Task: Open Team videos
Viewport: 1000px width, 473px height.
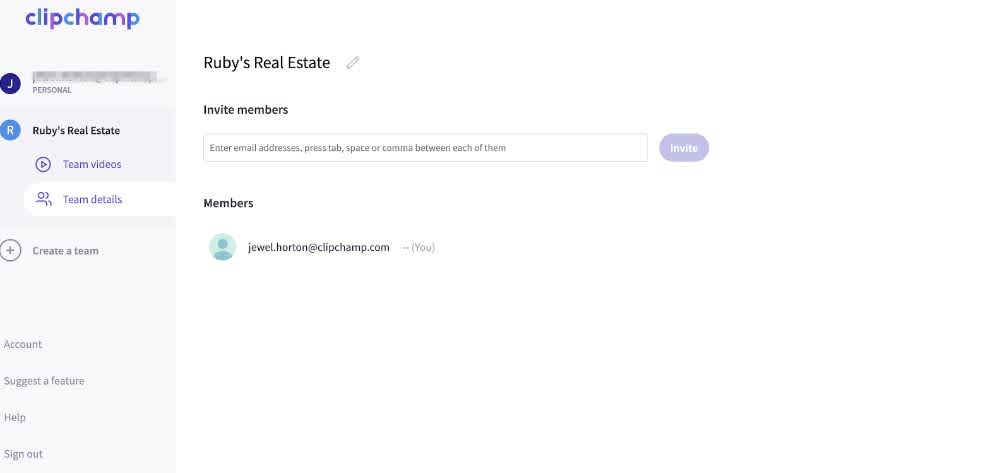Action: [x=92, y=164]
